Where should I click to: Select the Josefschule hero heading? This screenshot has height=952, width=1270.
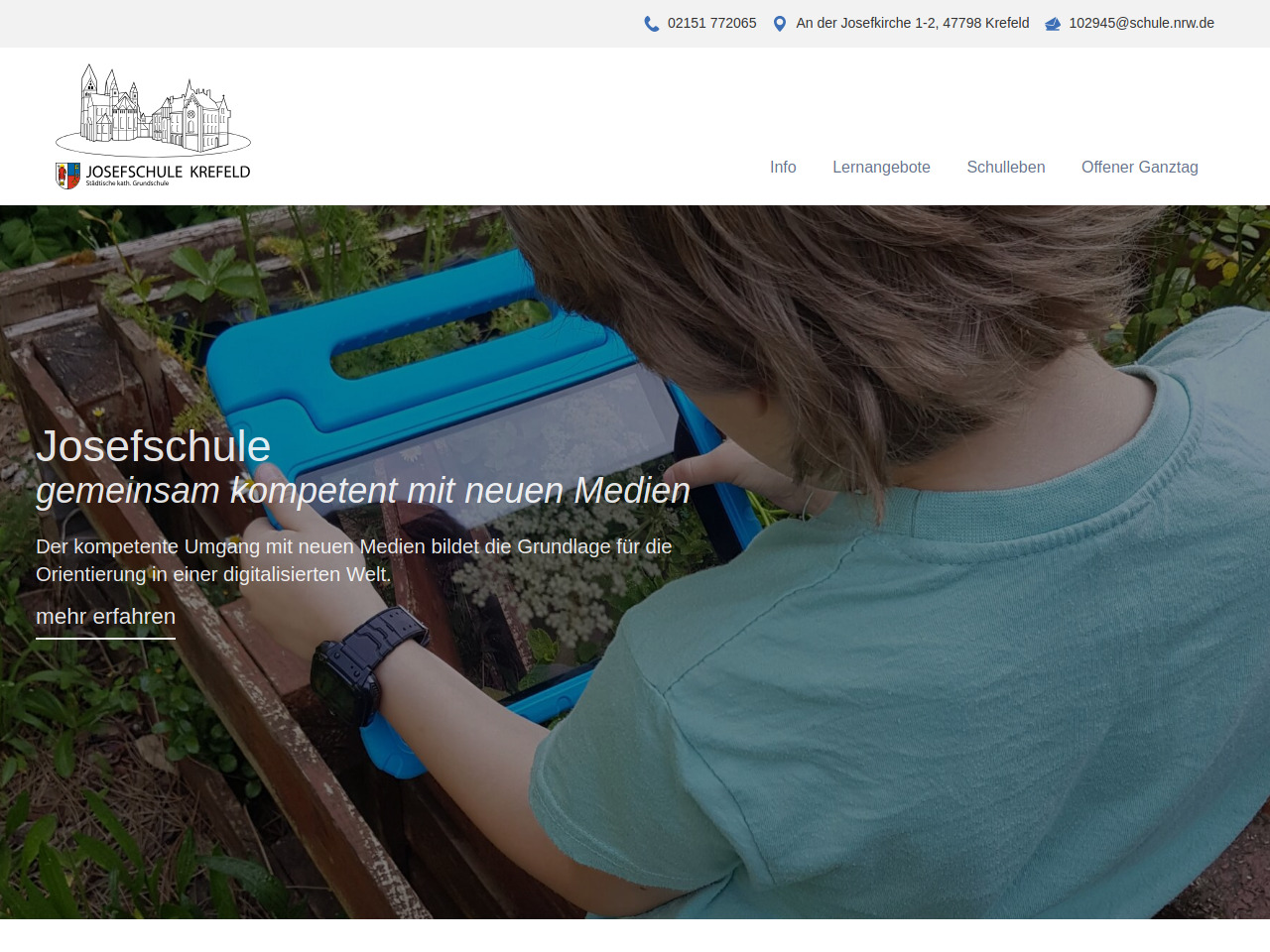[154, 446]
